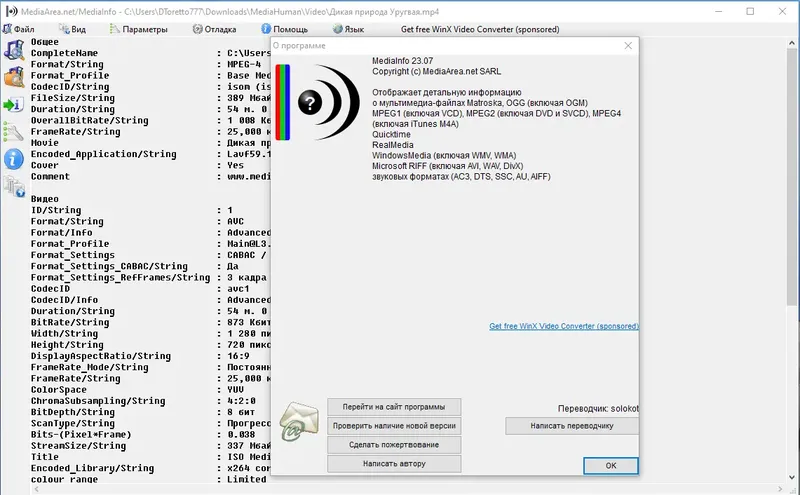Click the StreamSize/String row
This screenshot has height=495, width=800.
pos(151,446)
